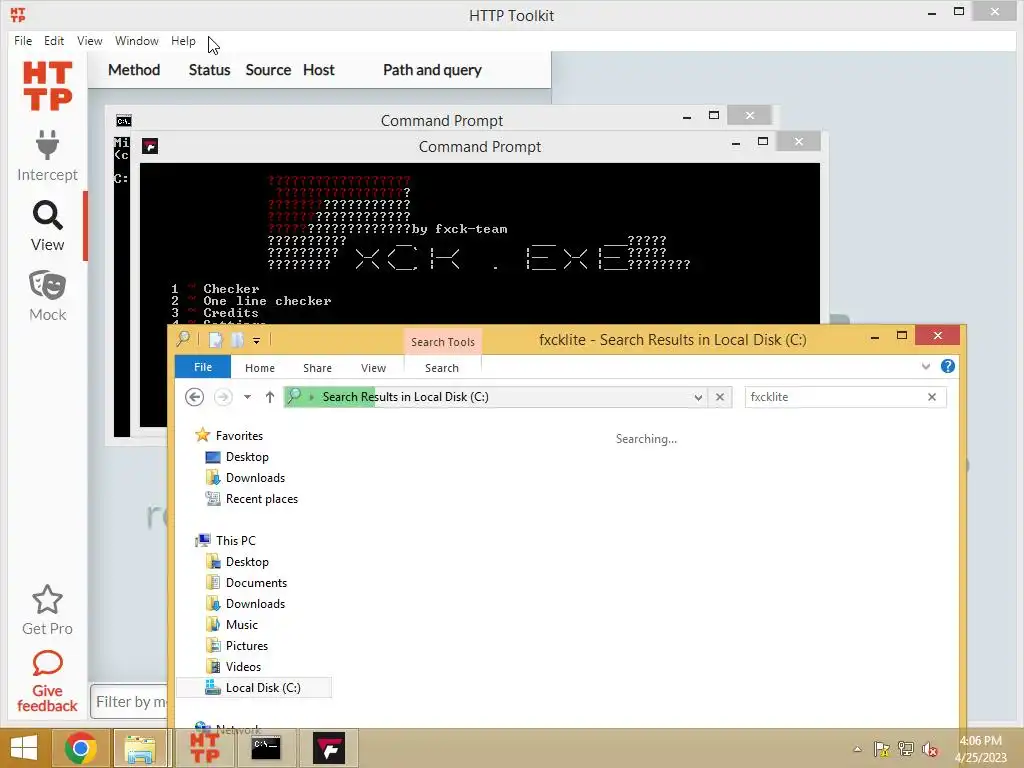The height and width of the screenshot is (768, 1024).
Task: Select Documents under This PC
Action: (256, 583)
